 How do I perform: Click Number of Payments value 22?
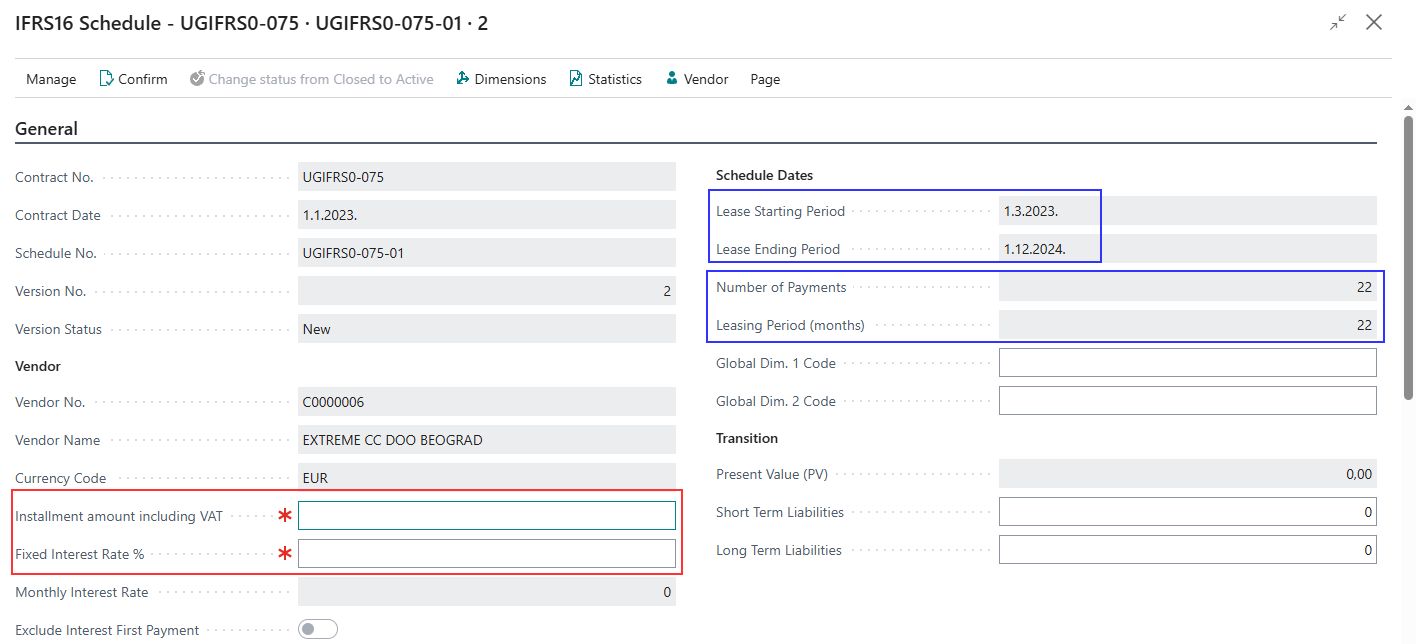(x=1188, y=287)
